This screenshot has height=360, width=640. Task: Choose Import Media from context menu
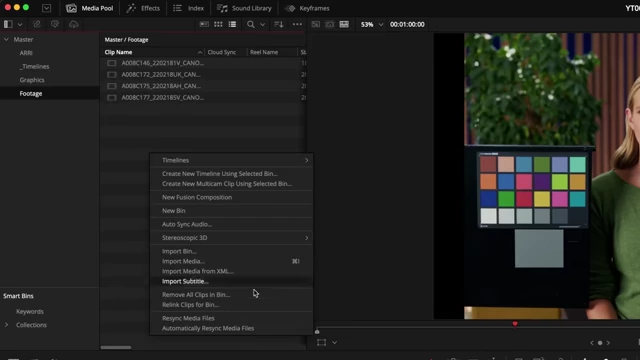point(231,261)
